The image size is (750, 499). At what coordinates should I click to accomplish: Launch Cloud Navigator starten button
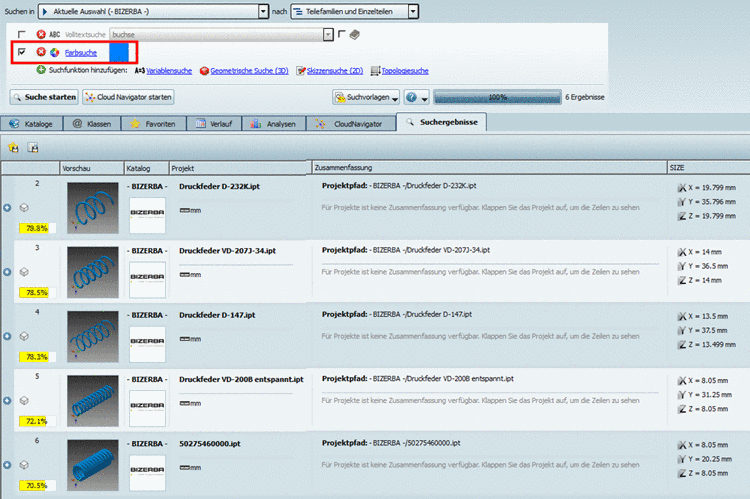(x=128, y=97)
